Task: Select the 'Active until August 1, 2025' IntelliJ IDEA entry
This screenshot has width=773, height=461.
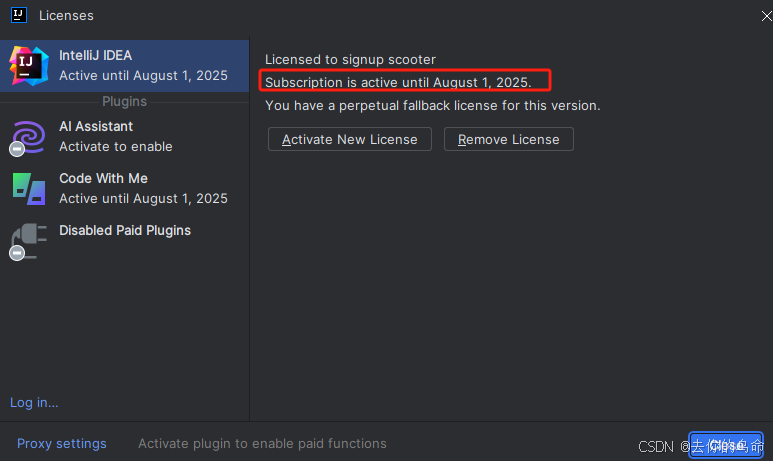Action: 143,75
